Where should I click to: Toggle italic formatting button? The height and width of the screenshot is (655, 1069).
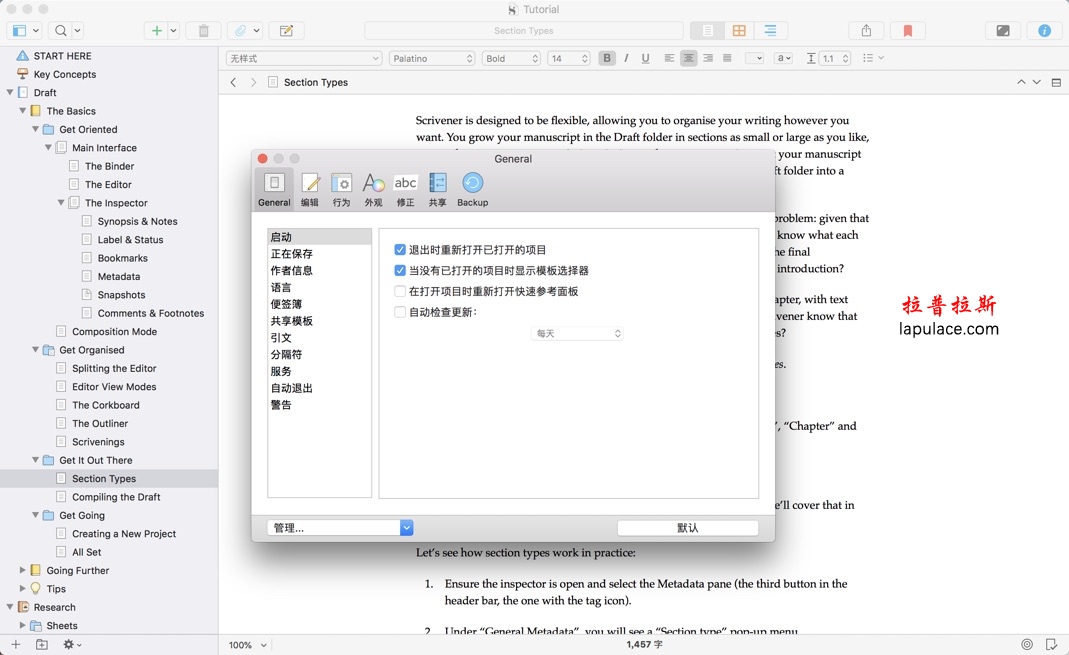[x=626, y=59]
